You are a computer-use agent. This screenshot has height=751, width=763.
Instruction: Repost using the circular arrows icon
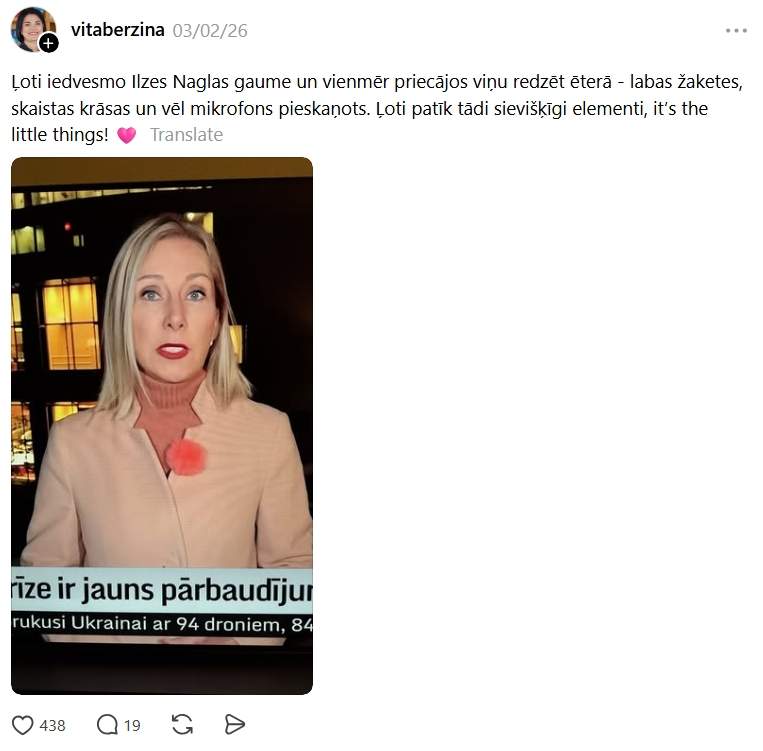pos(182,724)
